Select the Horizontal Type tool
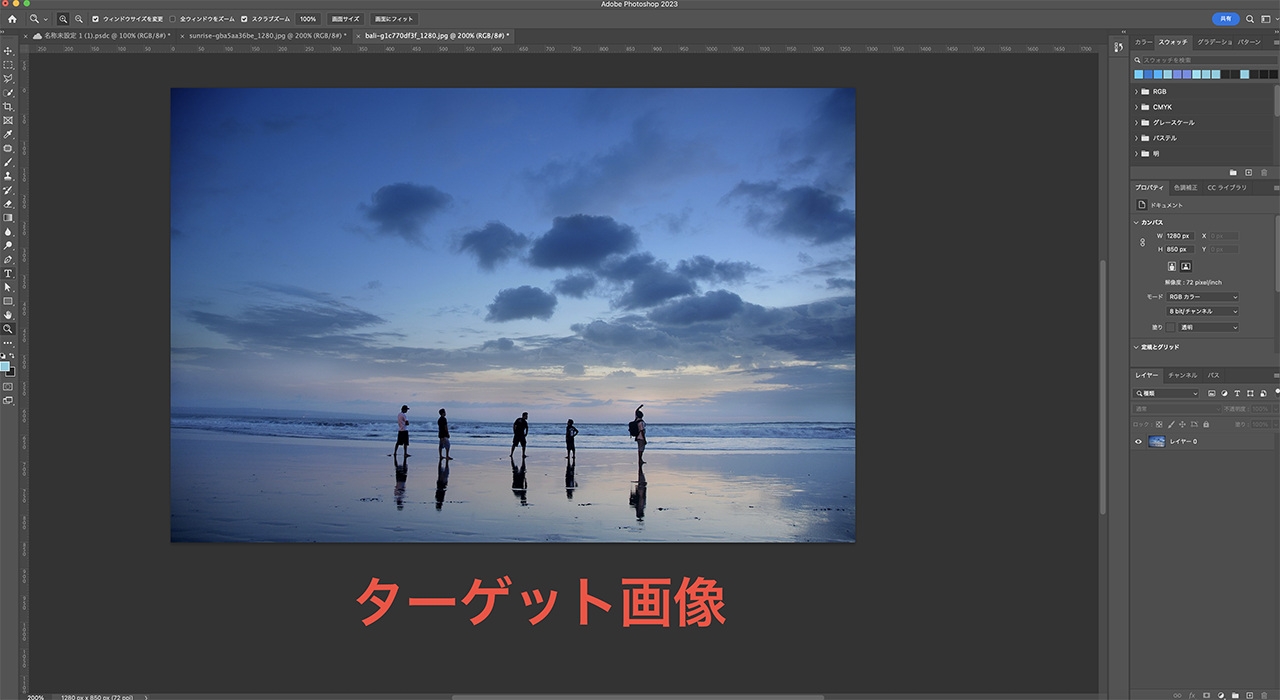The width and height of the screenshot is (1280, 700). pyautogui.click(x=8, y=273)
